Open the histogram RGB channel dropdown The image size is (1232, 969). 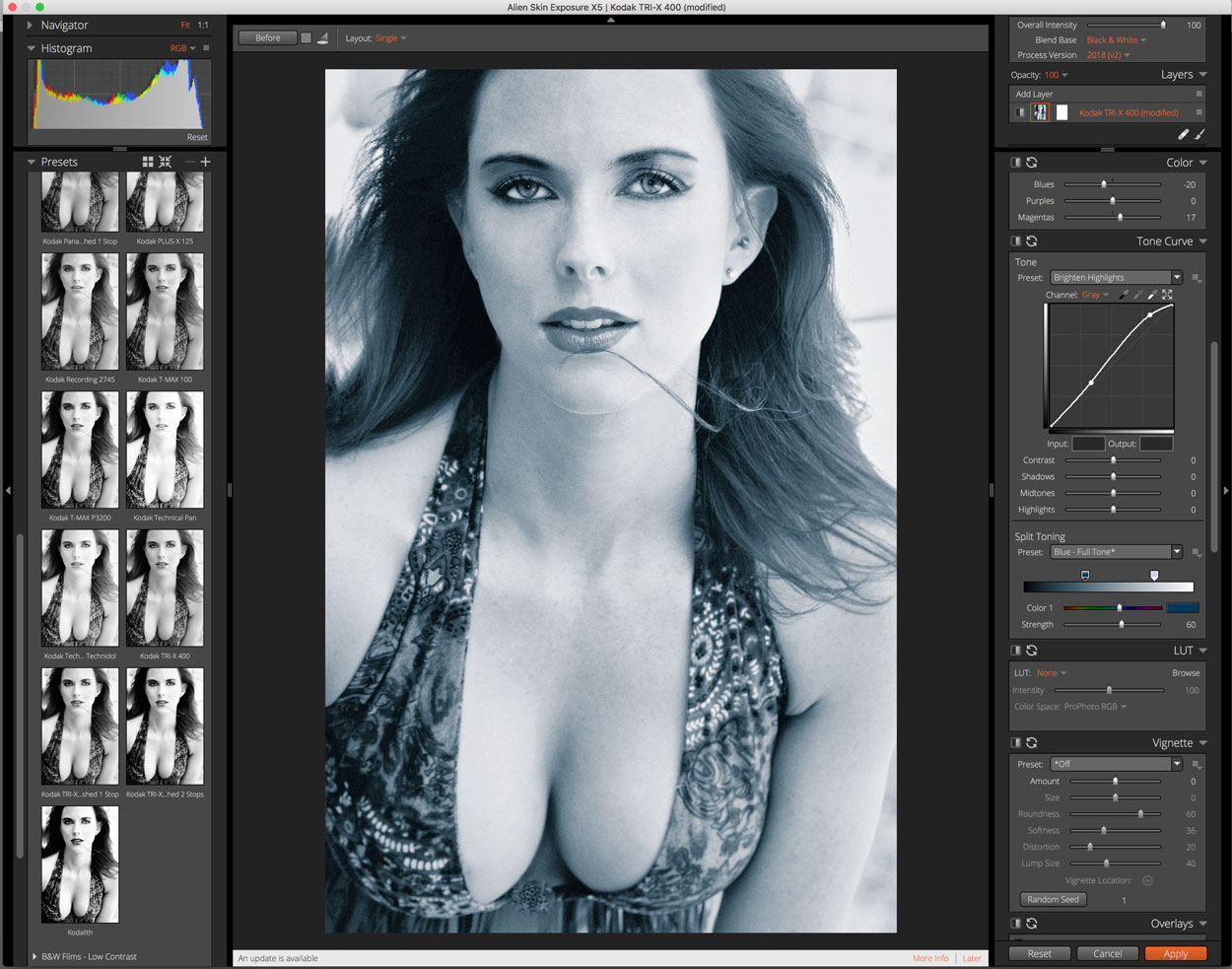pos(183,48)
